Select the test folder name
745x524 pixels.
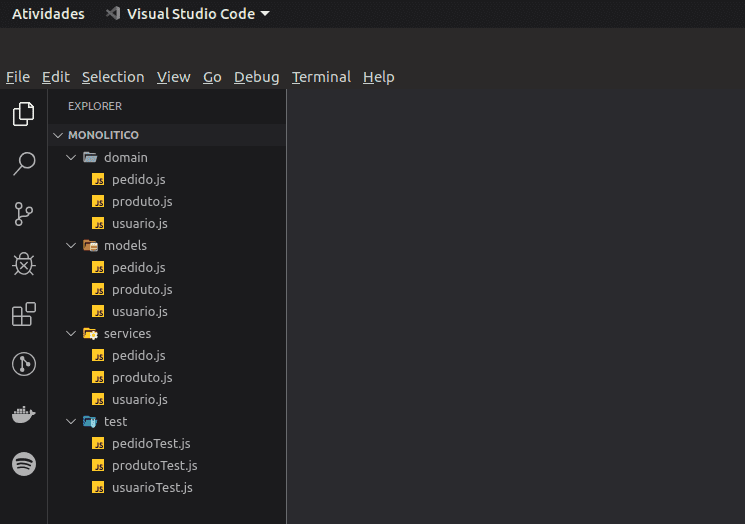coord(115,422)
